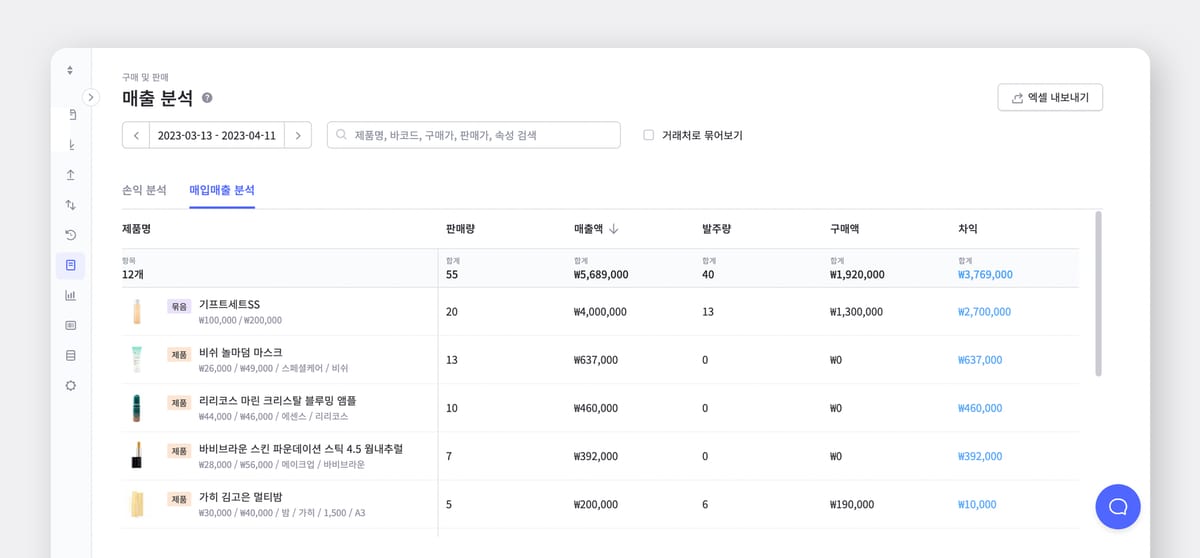1200x558 pixels.
Task: Click the 비쉬 놀마덤 마스크 product thumbnail
Action: 136,360
